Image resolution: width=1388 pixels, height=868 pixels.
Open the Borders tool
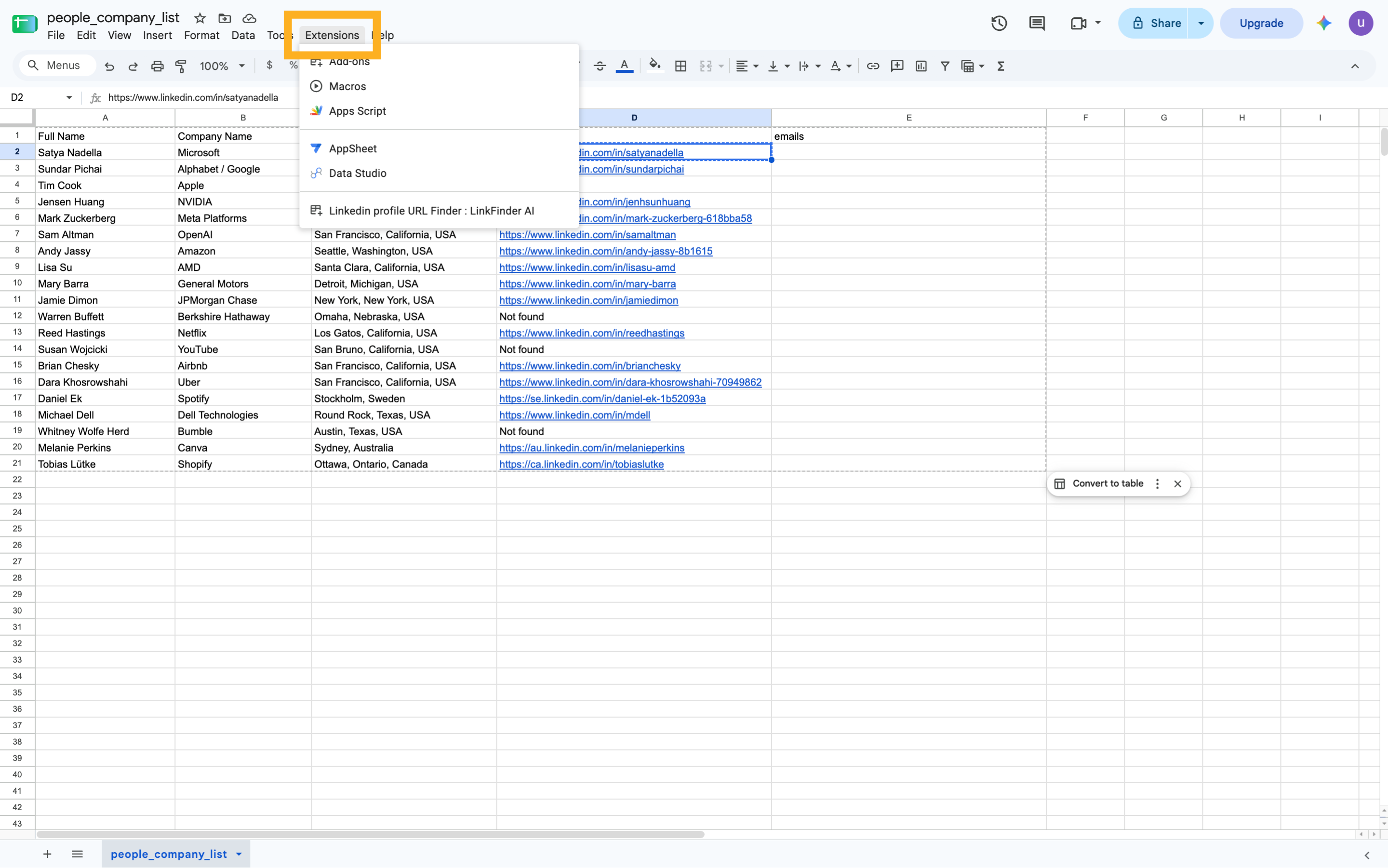pyautogui.click(x=681, y=66)
